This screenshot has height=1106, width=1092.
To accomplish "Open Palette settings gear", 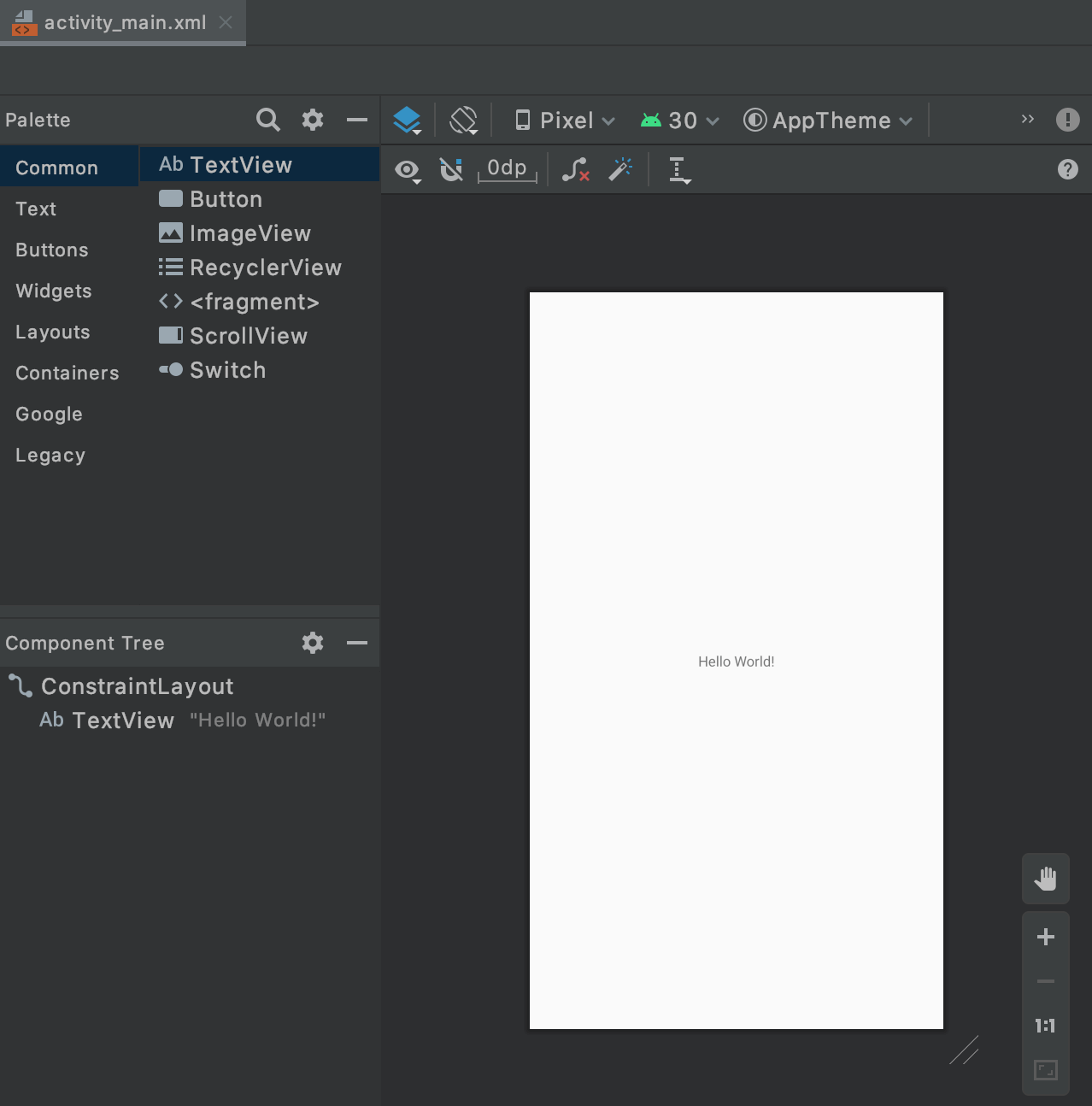I will [313, 120].
